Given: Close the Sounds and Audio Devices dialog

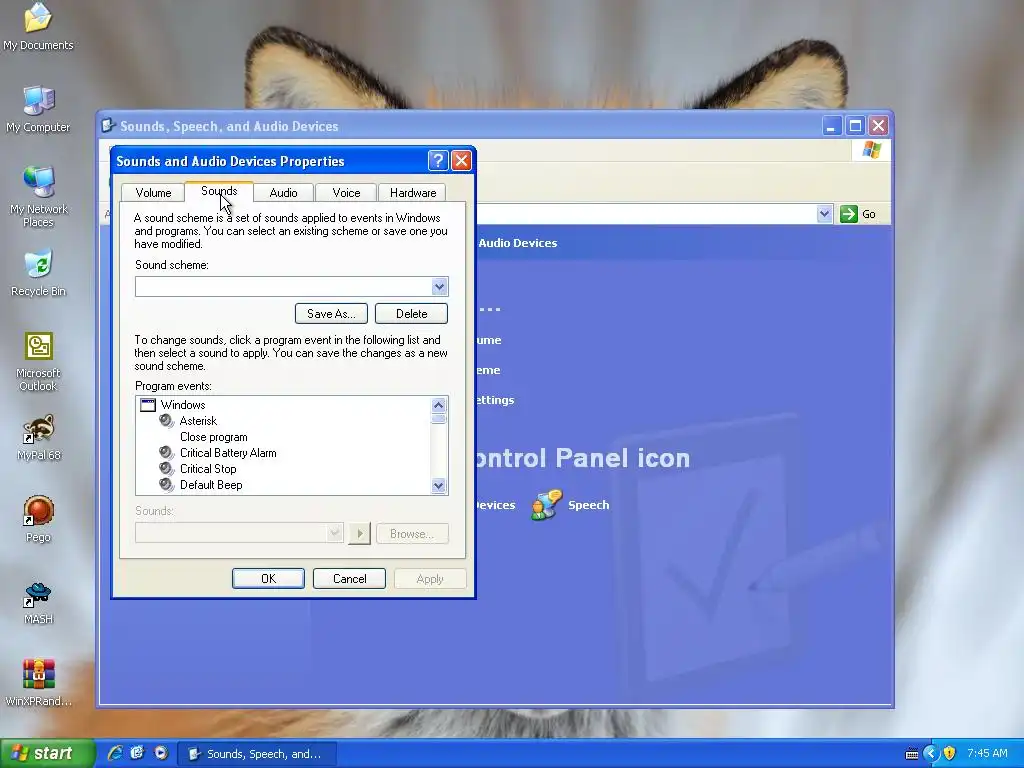Looking at the screenshot, I should 461,161.
